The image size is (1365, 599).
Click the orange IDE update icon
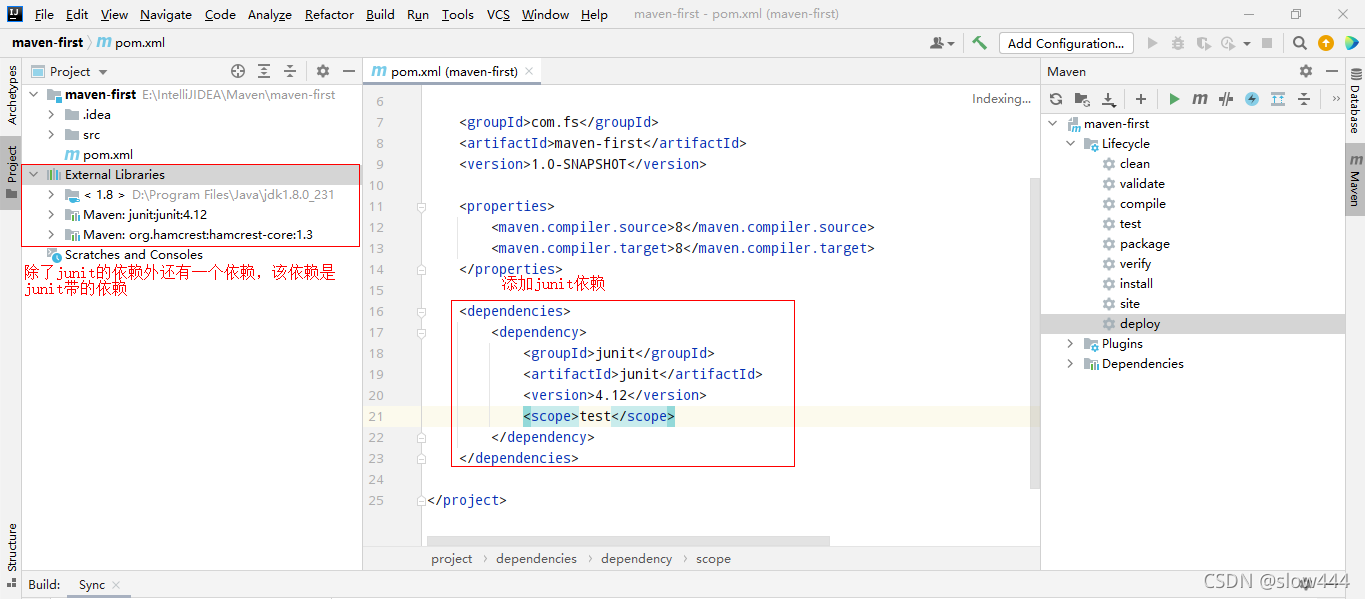tap(1326, 43)
